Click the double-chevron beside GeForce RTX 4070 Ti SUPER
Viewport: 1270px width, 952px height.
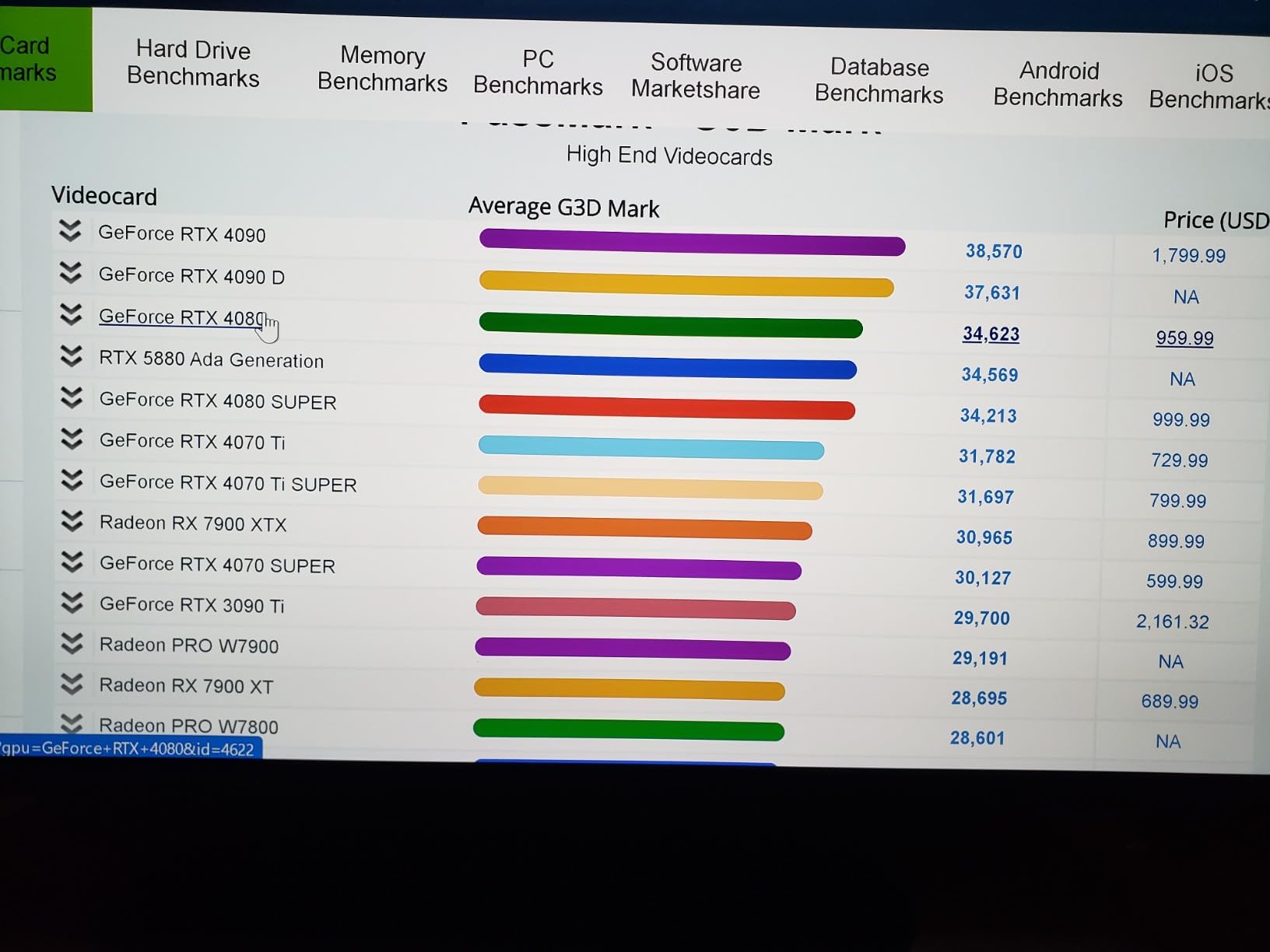[72, 481]
